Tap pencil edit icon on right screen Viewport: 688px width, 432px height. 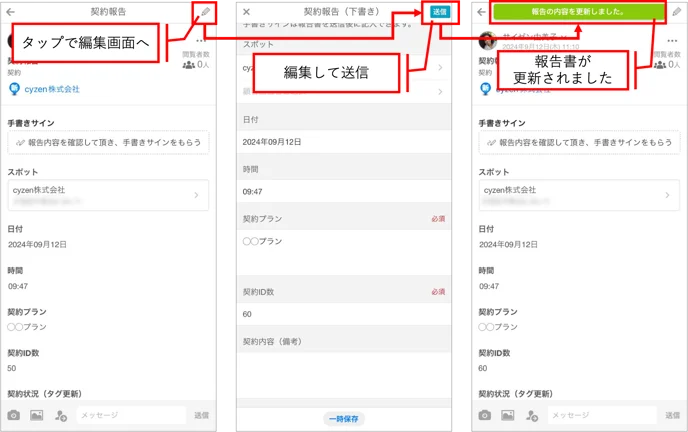677,12
